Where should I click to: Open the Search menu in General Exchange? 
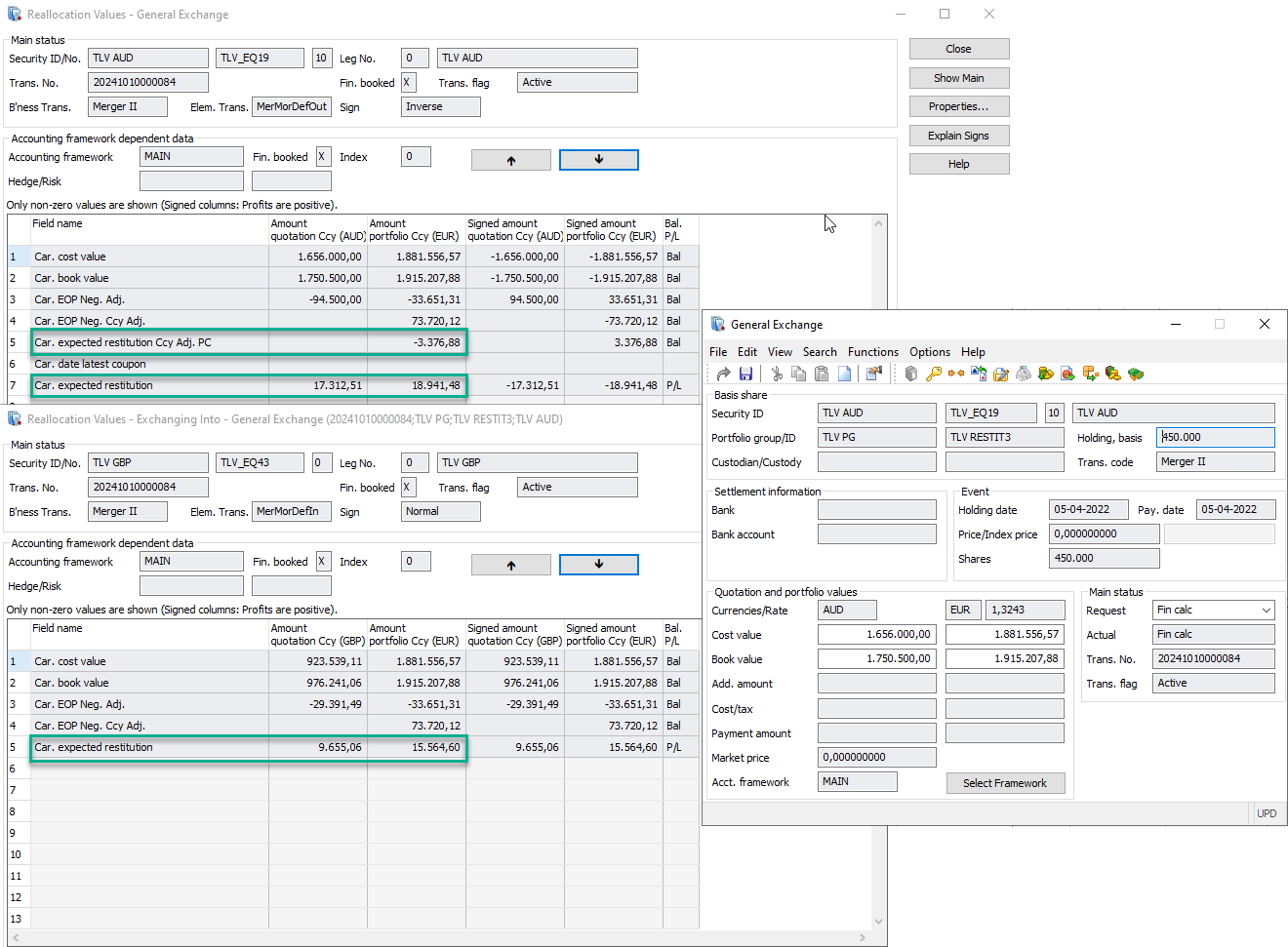pyautogui.click(x=820, y=352)
